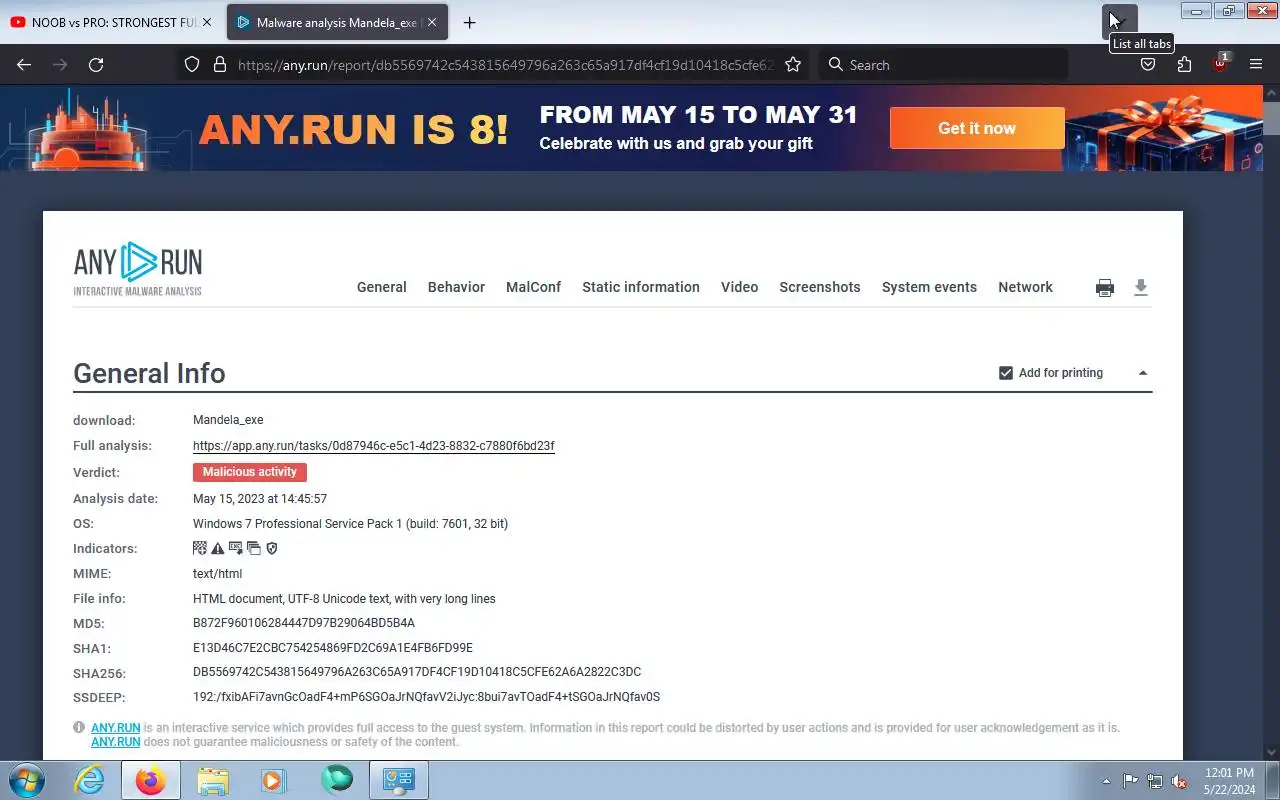Viewport: 1280px width, 800px height.
Task: Close the Malware analysis Mandela_exe tab
Action: pos(432,22)
